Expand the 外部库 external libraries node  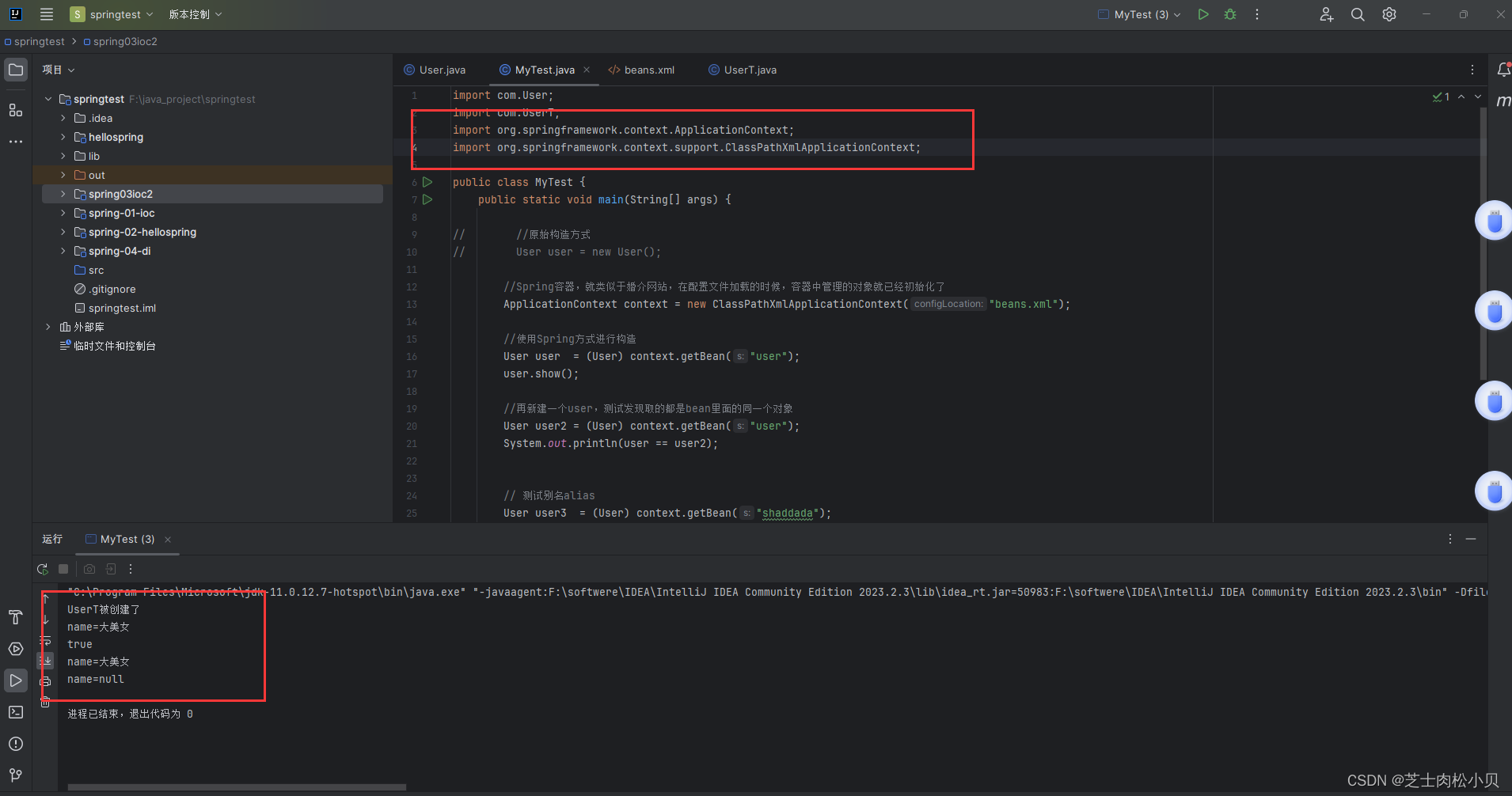47,327
